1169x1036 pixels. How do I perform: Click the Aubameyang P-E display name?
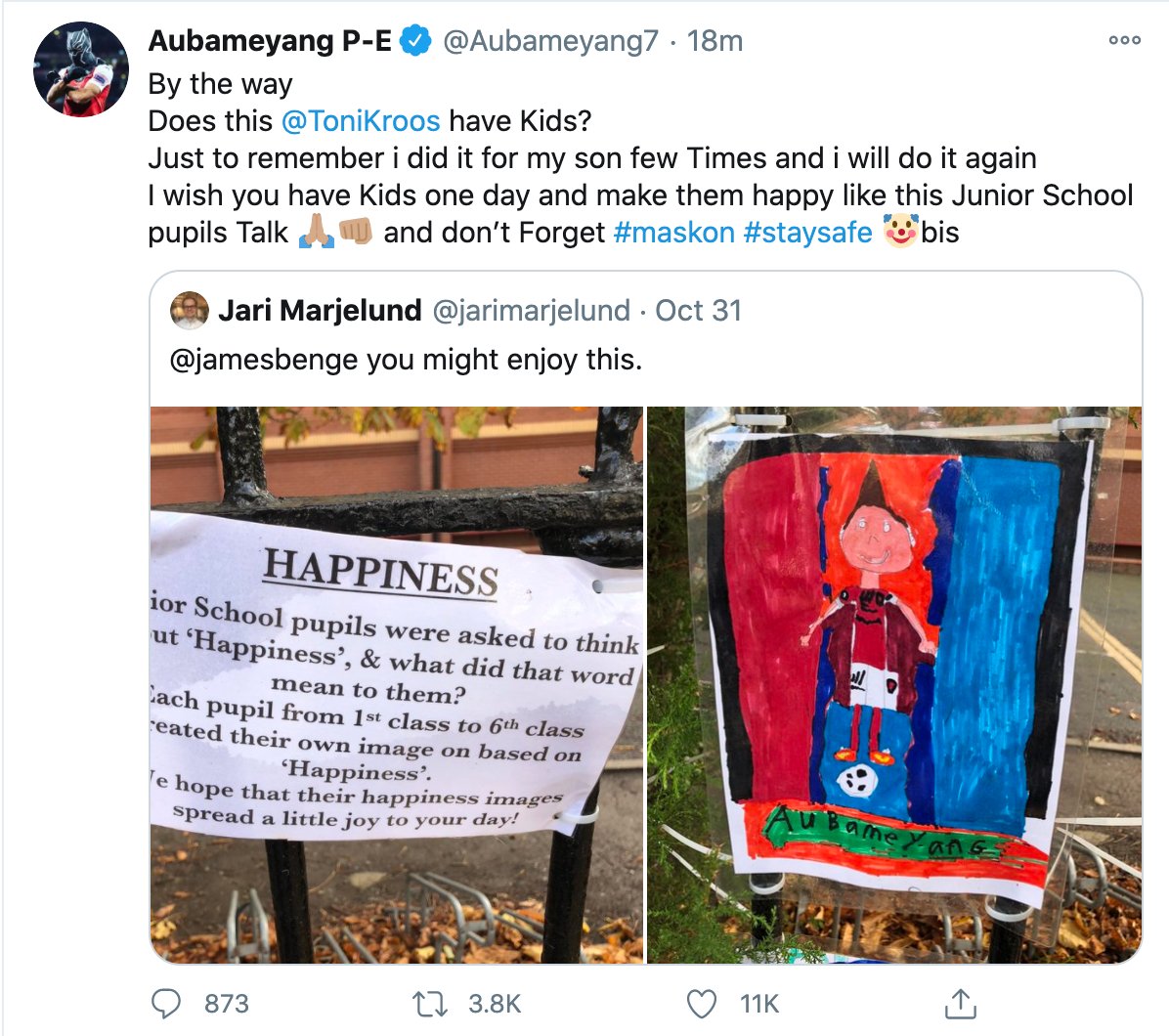(x=270, y=41)
